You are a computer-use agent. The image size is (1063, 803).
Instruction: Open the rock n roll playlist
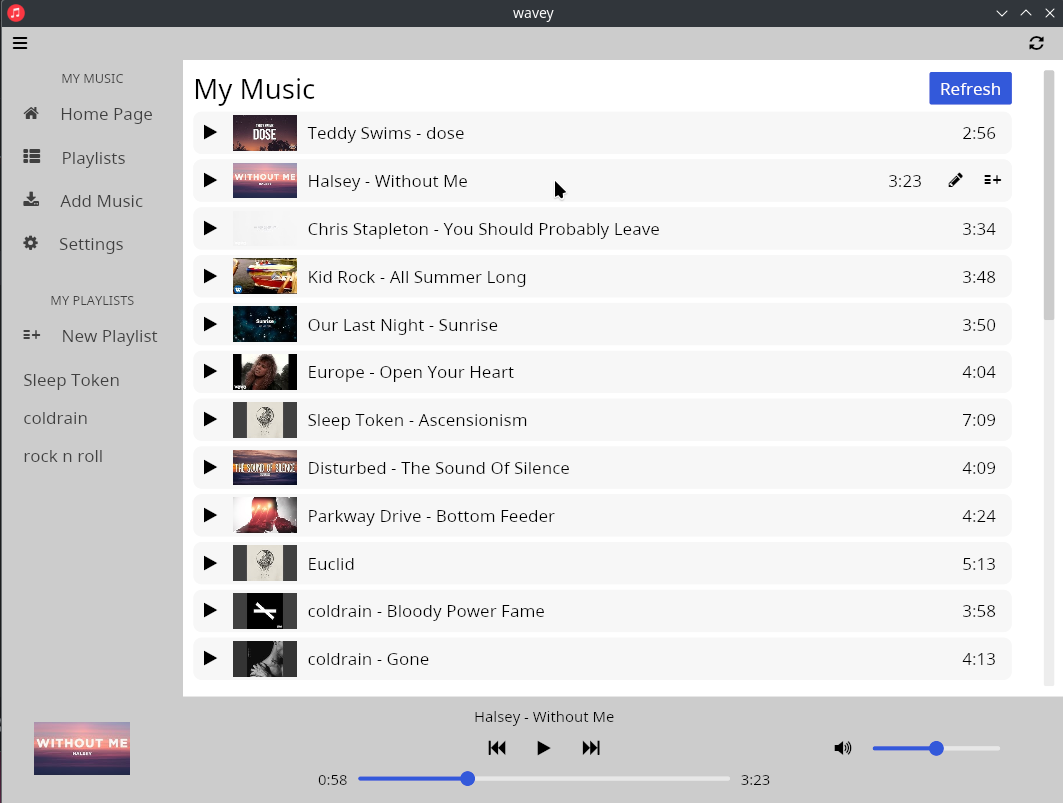coord(63,456)
